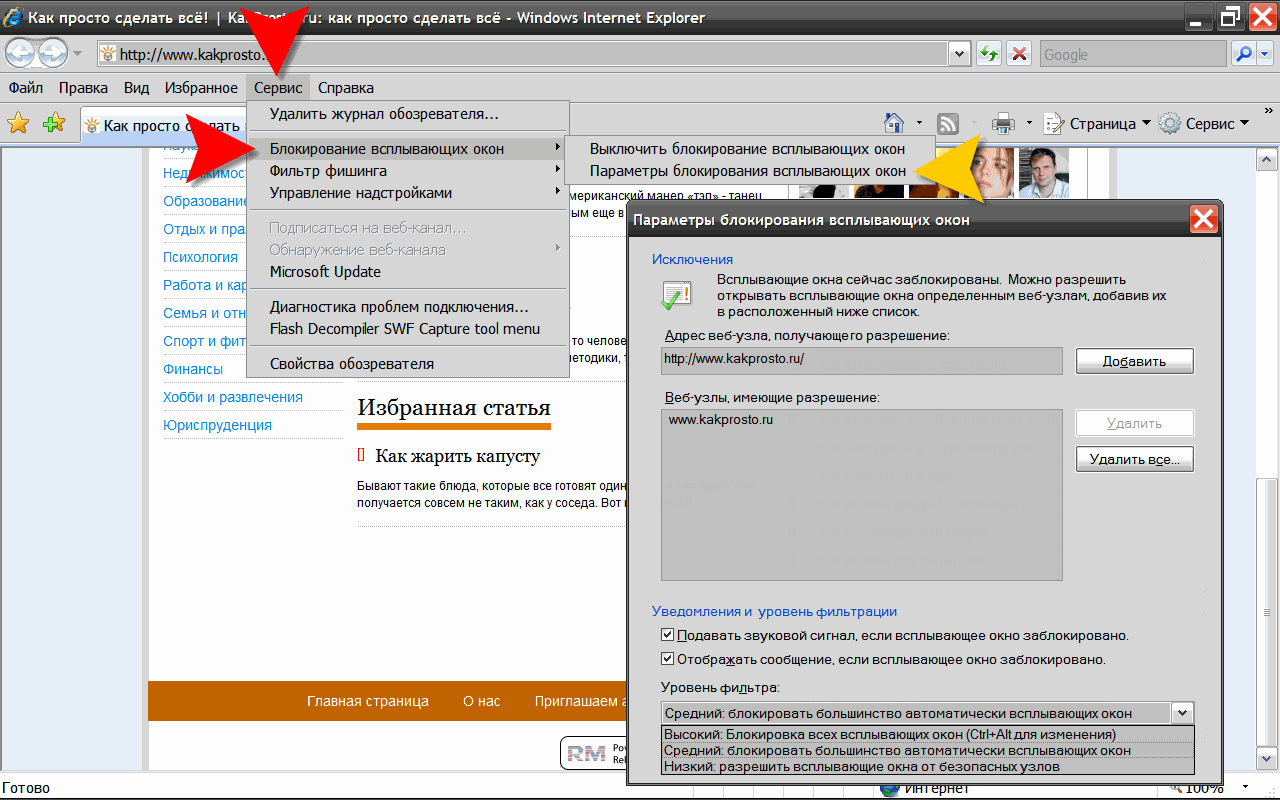The height and width of the screenshot is (800, 1280).
Task: Click the Сервис gear icon in command bar
Action: click(x=1170, y=123)
